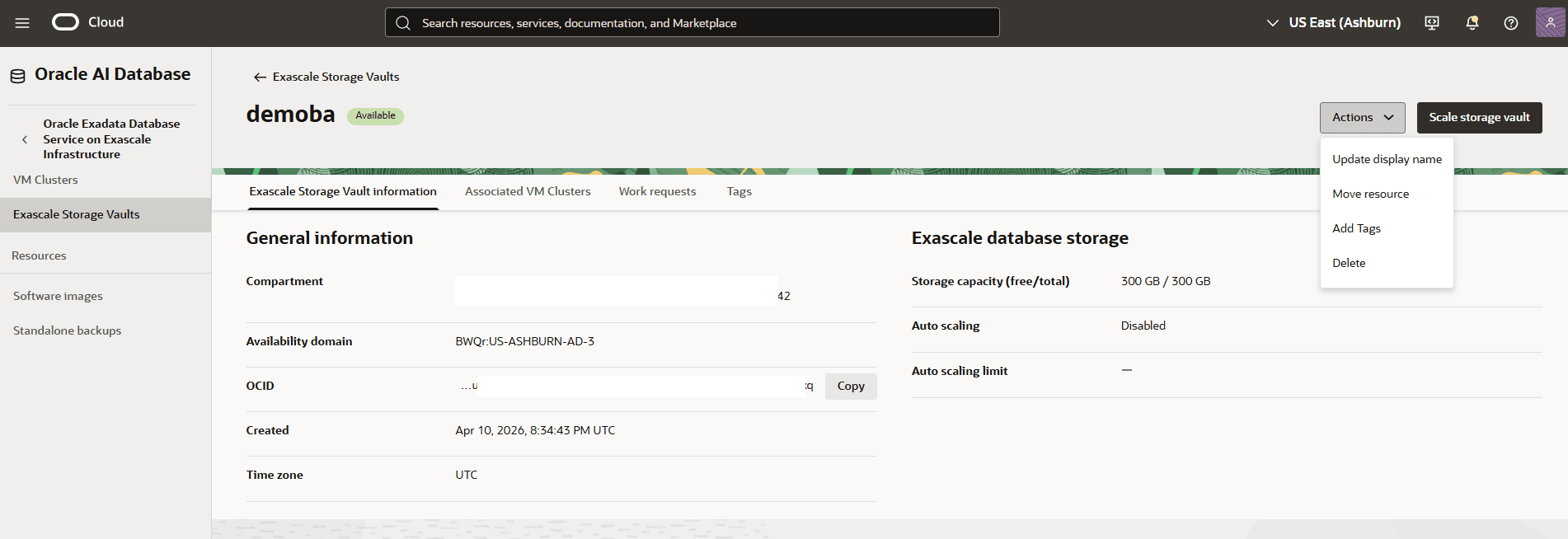Open the user profile avatar
The image size is (1568, 539).
click(1551, 22)
